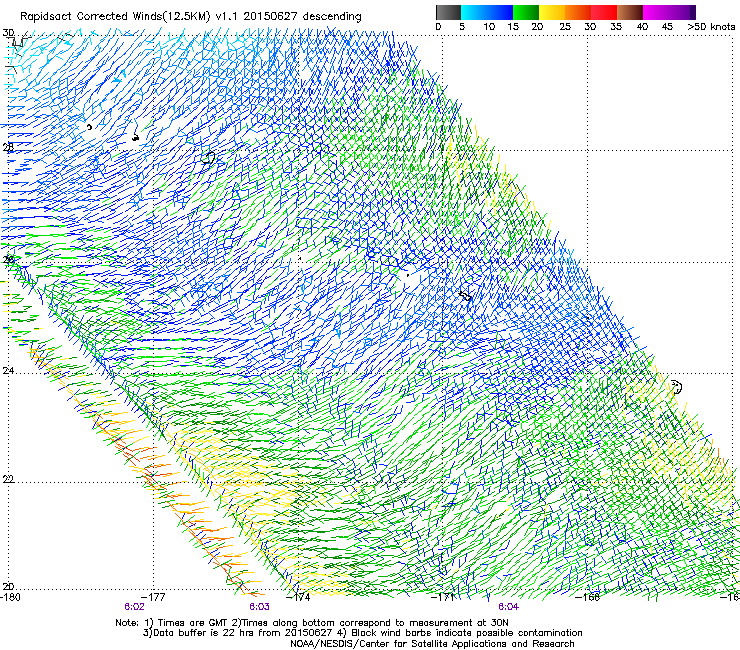Click the purple swath time "6:04"
This screenshot has width=740, height=650.
pyautogui.click(x=508, y=607)
